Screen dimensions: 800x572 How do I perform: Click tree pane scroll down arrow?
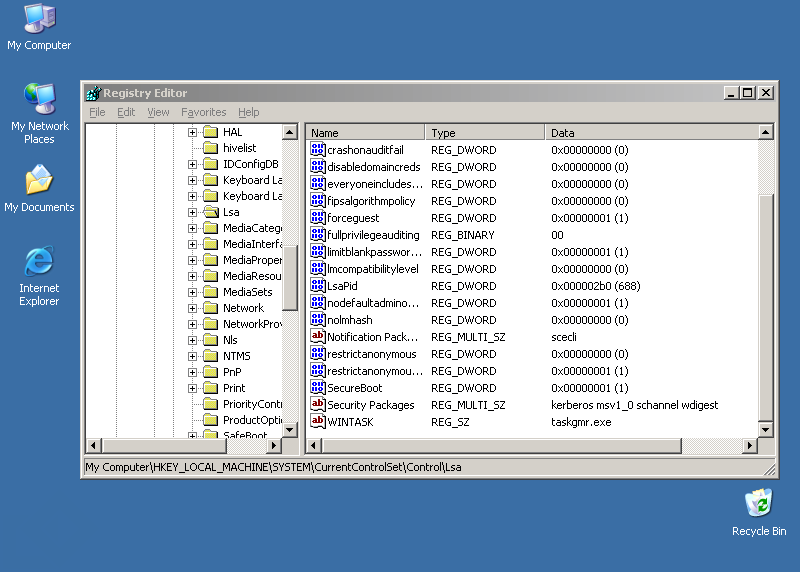(290, 430)
